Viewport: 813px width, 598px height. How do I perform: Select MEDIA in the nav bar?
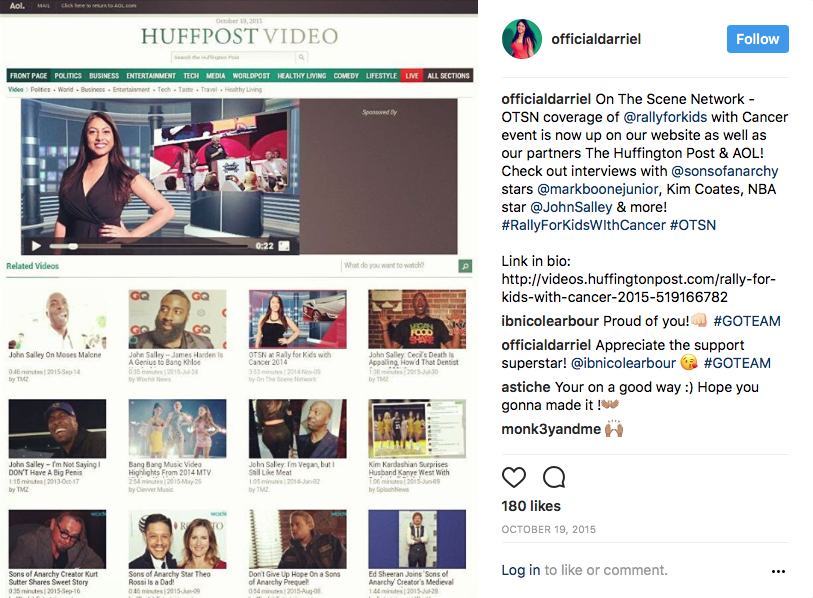[216, 76]
